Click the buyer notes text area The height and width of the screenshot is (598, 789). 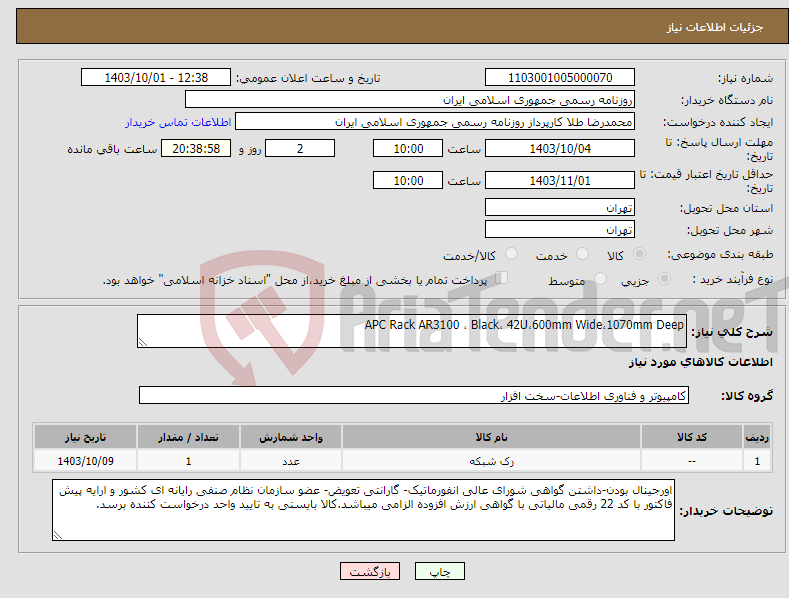pyautogui.click(x=363, y=510)
